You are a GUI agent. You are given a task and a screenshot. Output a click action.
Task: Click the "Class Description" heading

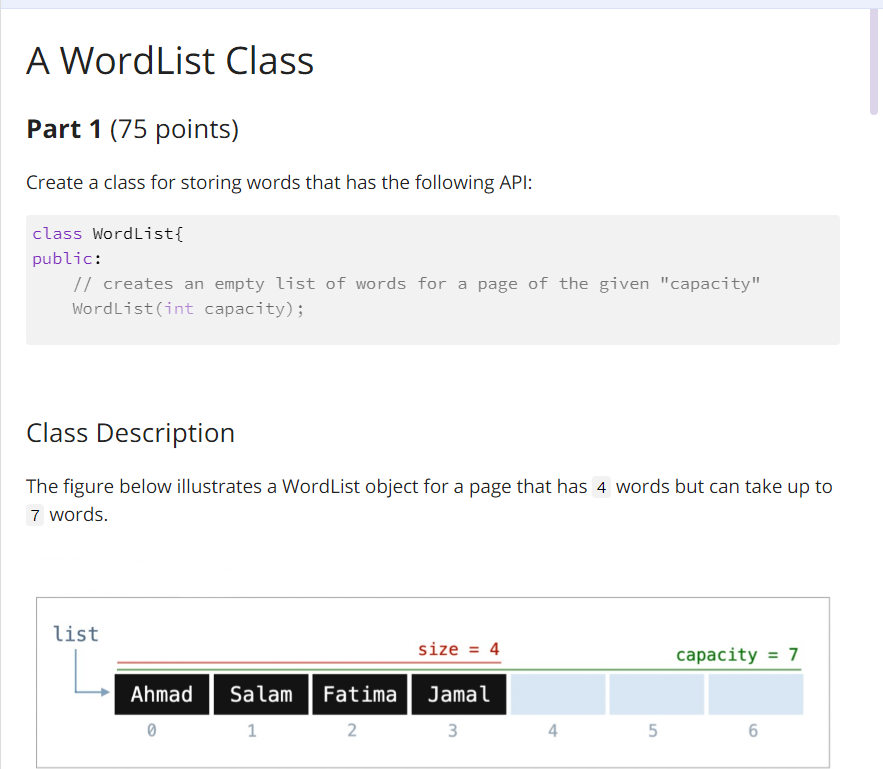130,432
